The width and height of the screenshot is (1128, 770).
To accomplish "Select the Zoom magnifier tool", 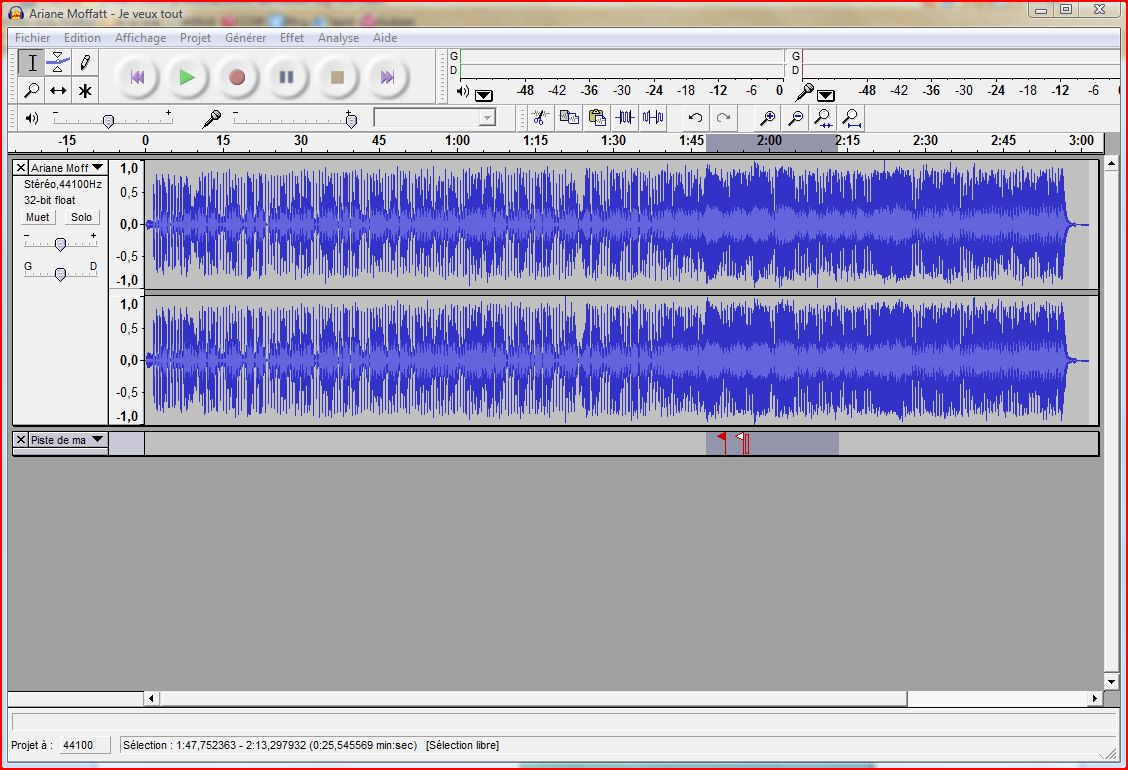I will click(32, 90).
